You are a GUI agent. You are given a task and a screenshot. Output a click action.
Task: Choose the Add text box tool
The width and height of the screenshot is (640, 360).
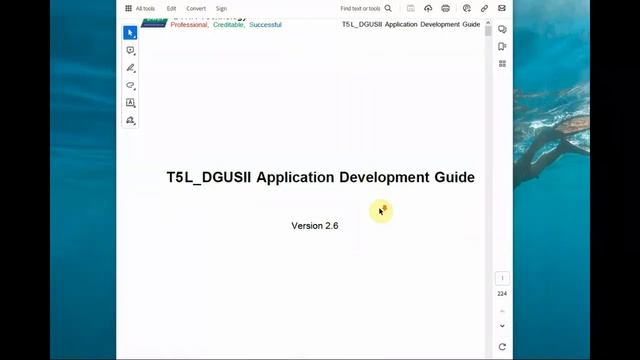click(130, 103)
